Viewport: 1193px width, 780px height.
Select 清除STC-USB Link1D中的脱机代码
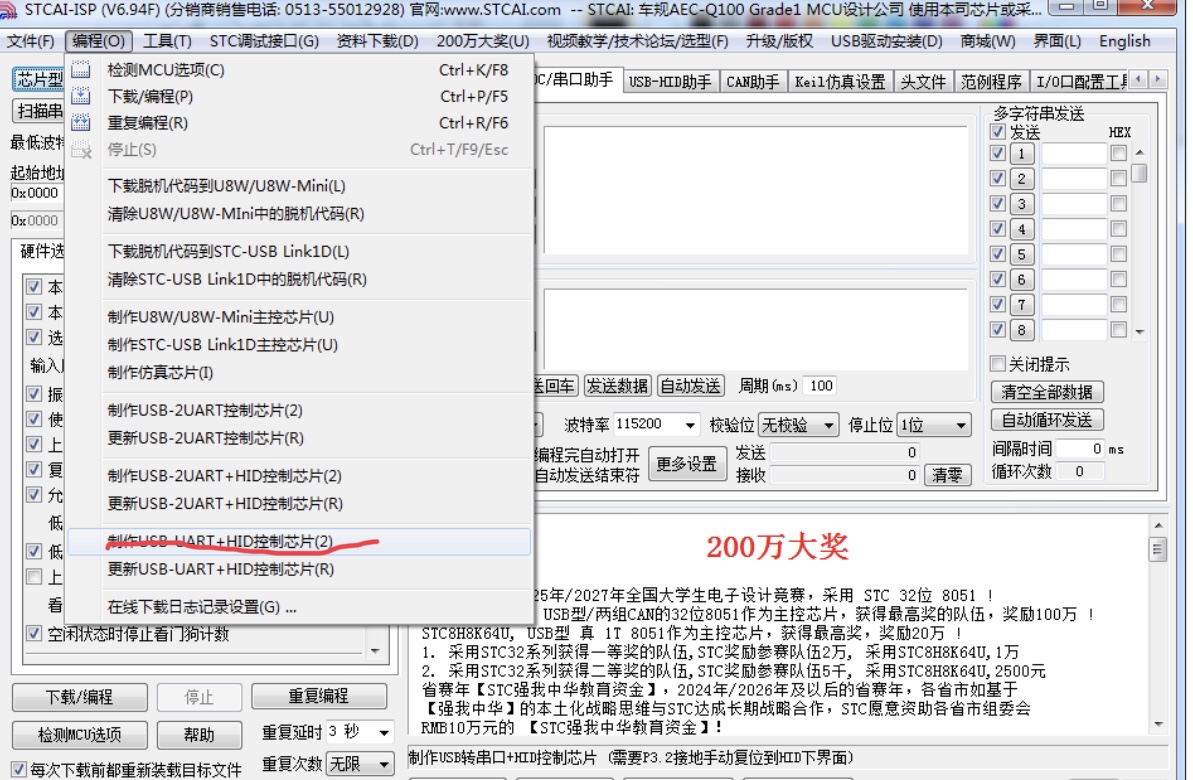tap(300, 279)
